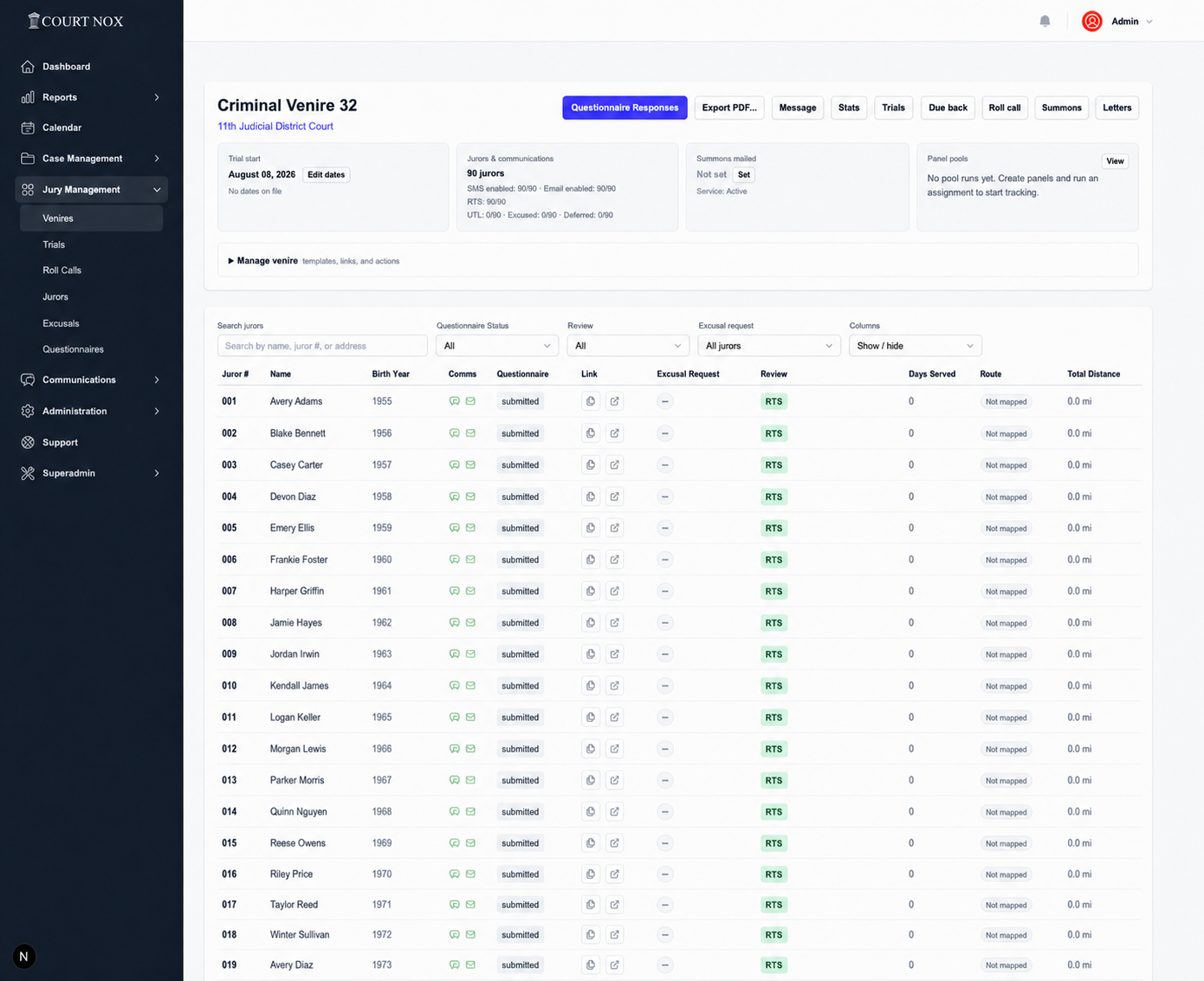Focus the Search jurors input field

click(x=322, y=346)
